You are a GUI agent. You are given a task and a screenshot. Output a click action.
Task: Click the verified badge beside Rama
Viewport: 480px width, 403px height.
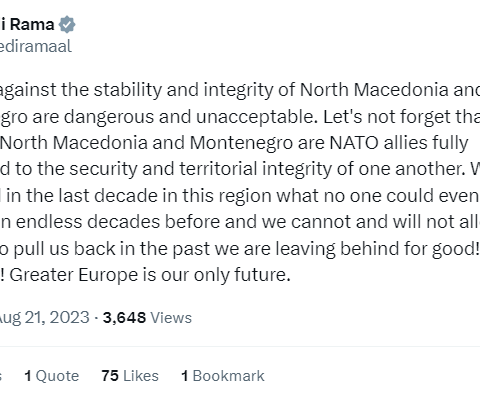67,24
